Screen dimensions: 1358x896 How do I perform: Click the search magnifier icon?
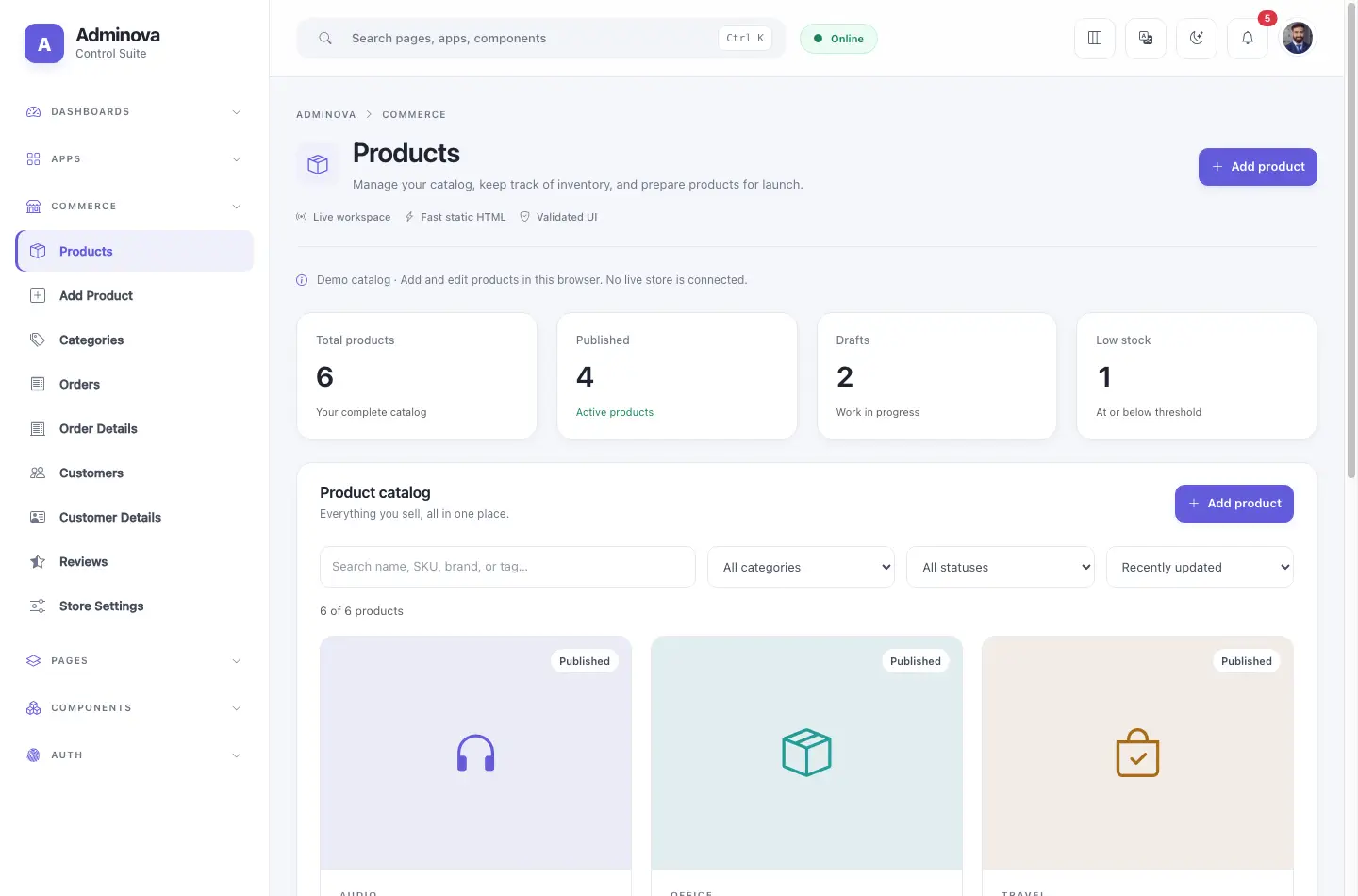click(x=325, y=39)
